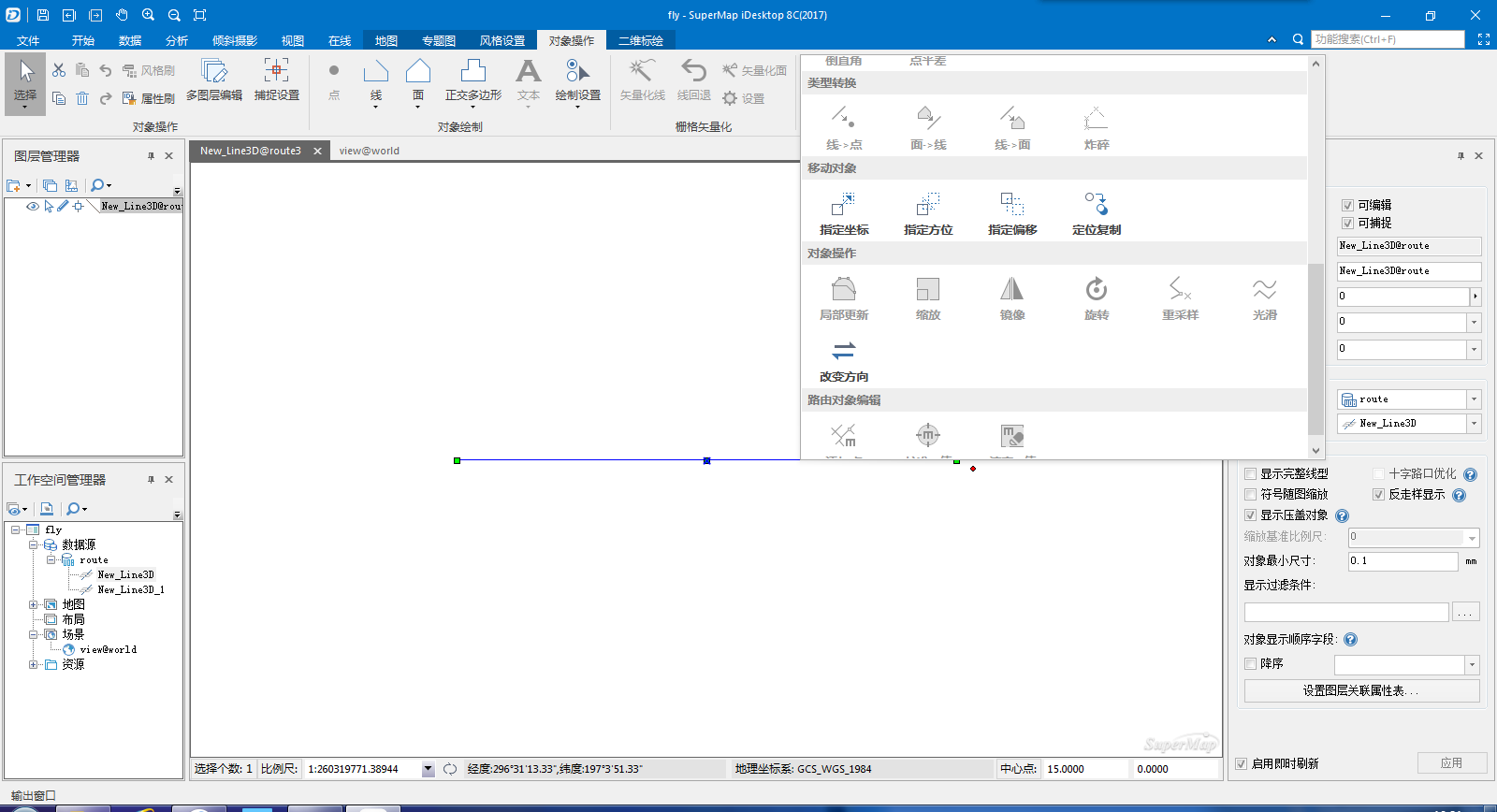The height and width of the screenshot is (812, 1497).
Task: Toggle visibility eye of New_Line3D layer
Action: (x=33, y=206)
